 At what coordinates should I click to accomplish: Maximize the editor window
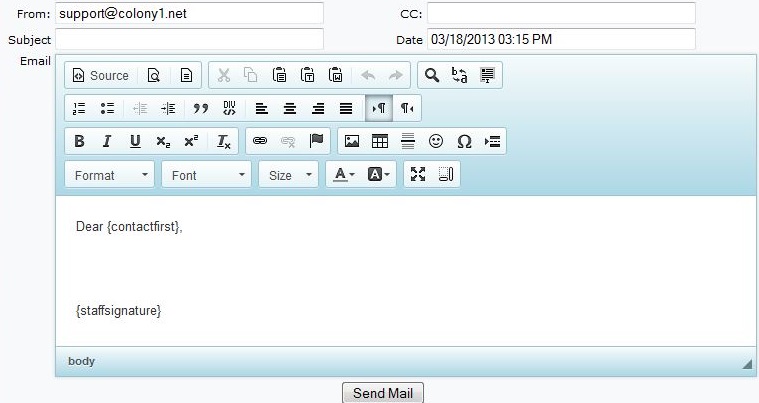[418, 174]
